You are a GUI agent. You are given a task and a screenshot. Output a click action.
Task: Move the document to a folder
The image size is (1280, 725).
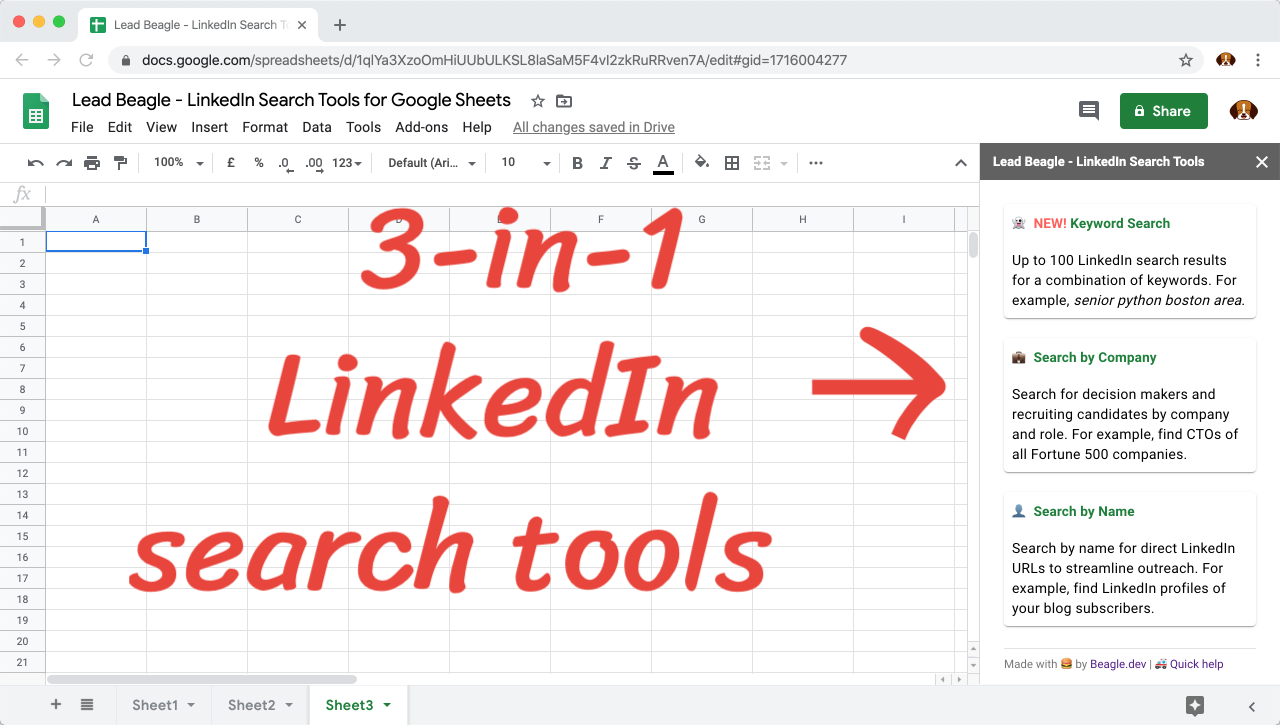[x=564, y=101]
